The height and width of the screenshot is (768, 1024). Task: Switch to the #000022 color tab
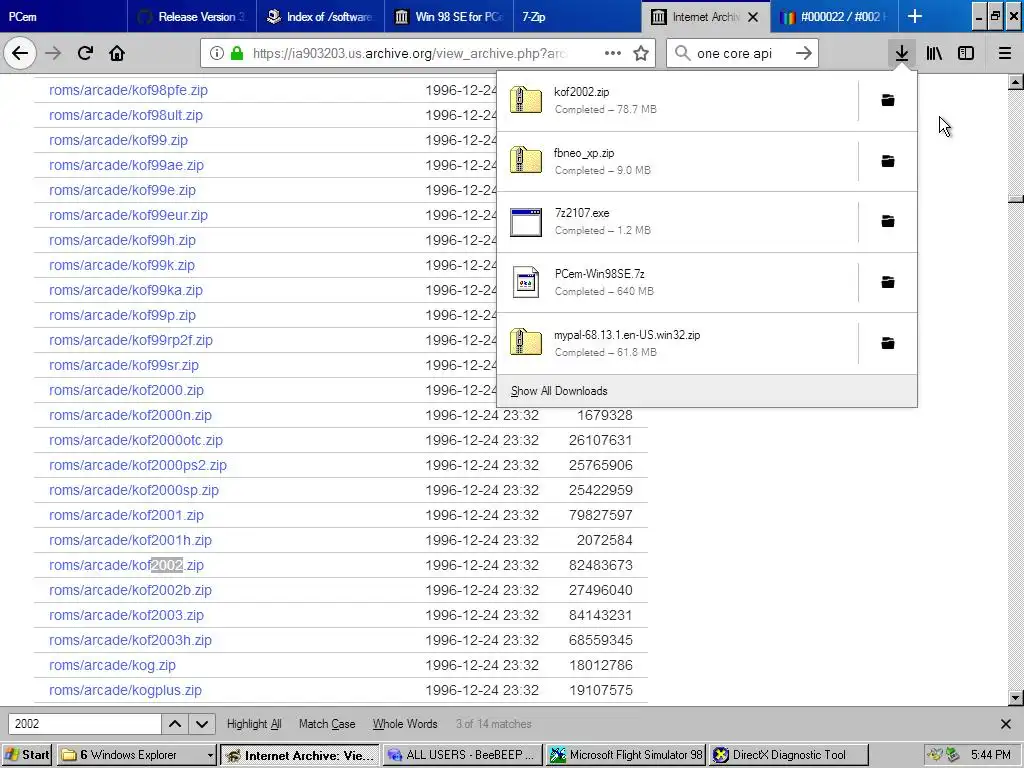pyautogui.click(x=835, y=16)
